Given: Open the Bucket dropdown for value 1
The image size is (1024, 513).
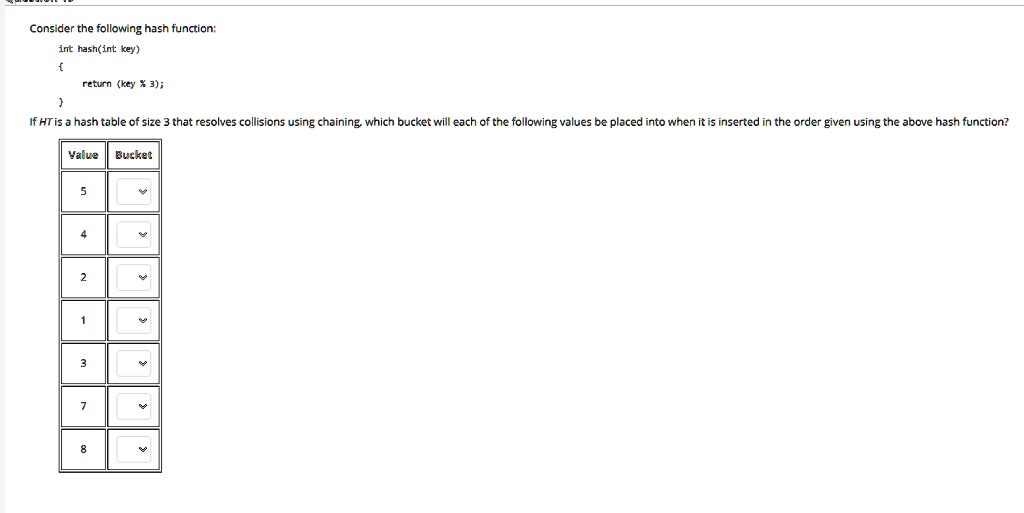Looking at the screenshot, I should point(134,320).
